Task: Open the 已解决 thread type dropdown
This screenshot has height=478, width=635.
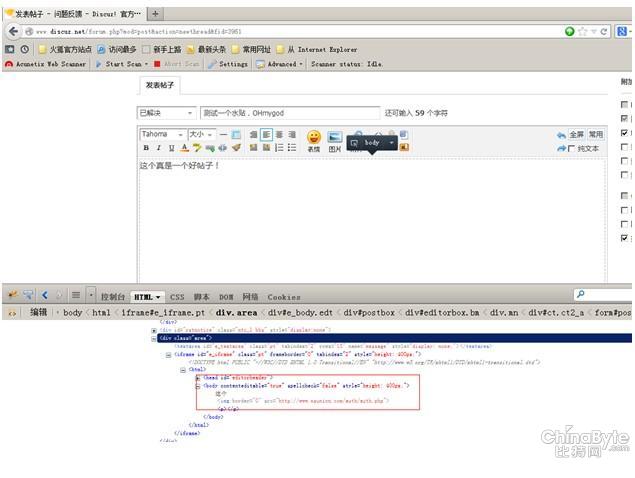Action: [166, 113]
